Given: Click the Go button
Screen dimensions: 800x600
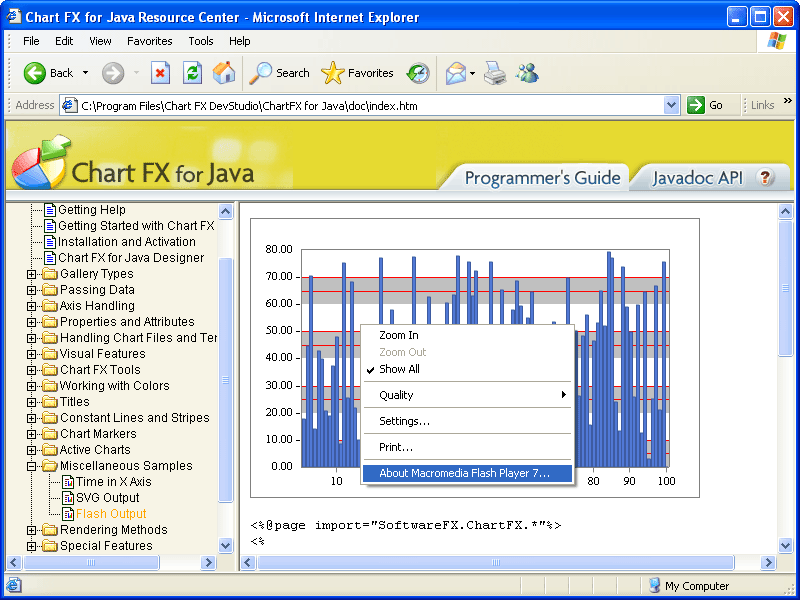Looking at the screenshot, I should point(705,105).
